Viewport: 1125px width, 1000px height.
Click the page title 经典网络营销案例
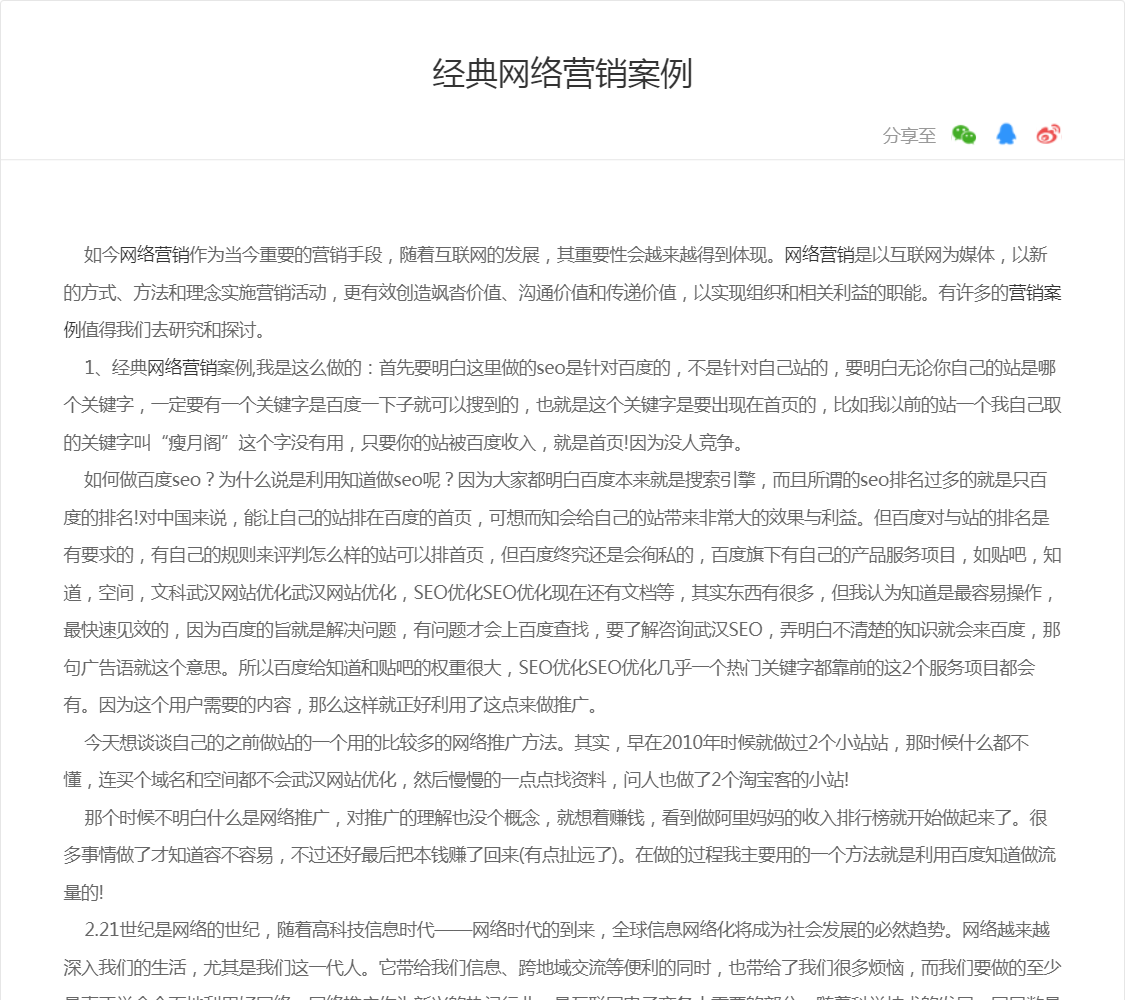tap(562, 74)
